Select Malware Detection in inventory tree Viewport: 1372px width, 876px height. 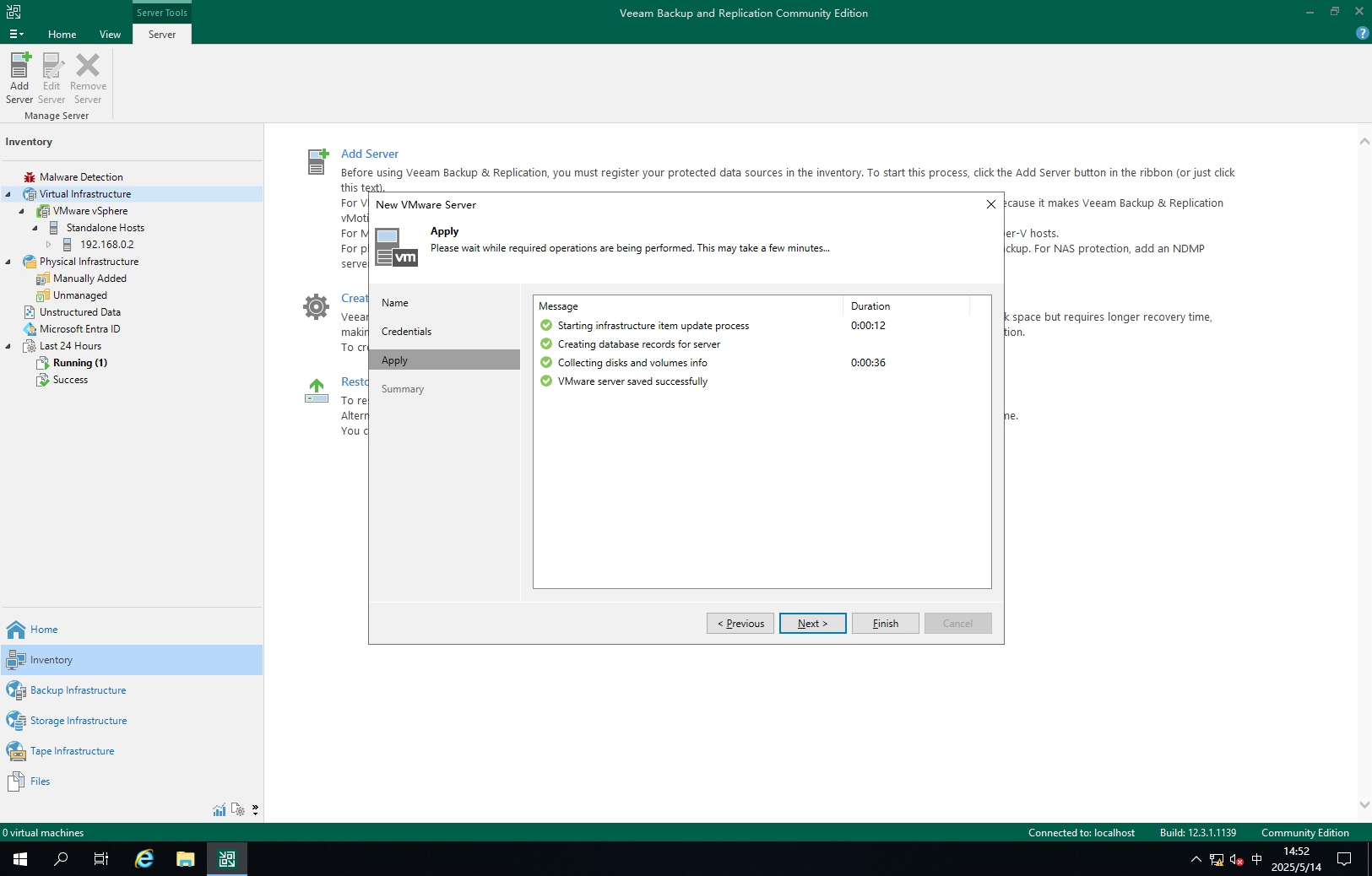pos(81,177)
